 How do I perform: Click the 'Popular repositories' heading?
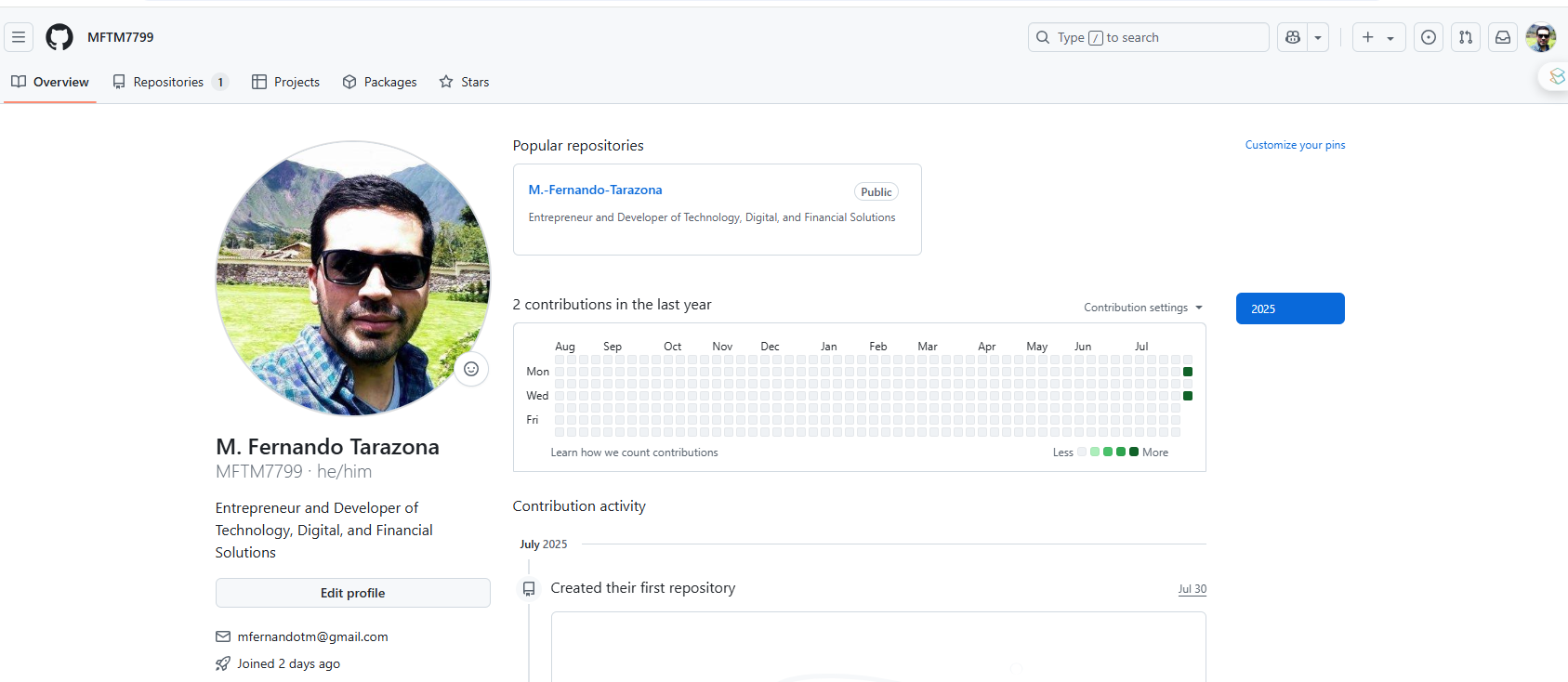pos(578,146)
